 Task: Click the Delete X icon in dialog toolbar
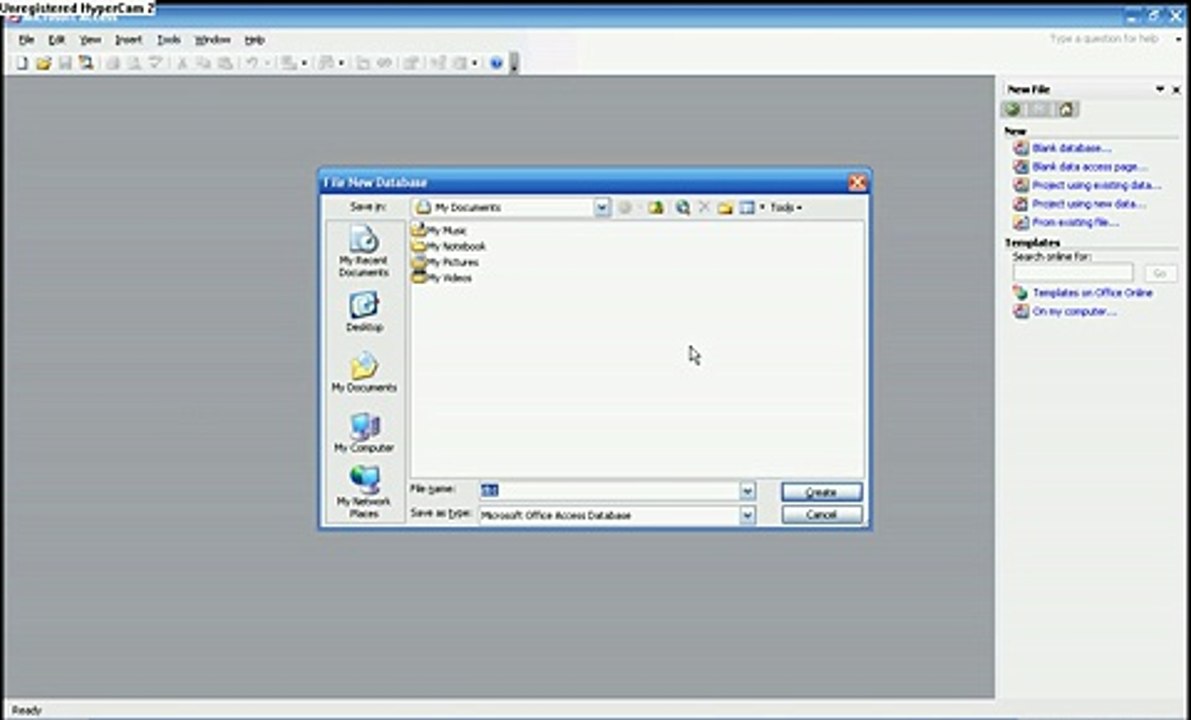point(704,207)
